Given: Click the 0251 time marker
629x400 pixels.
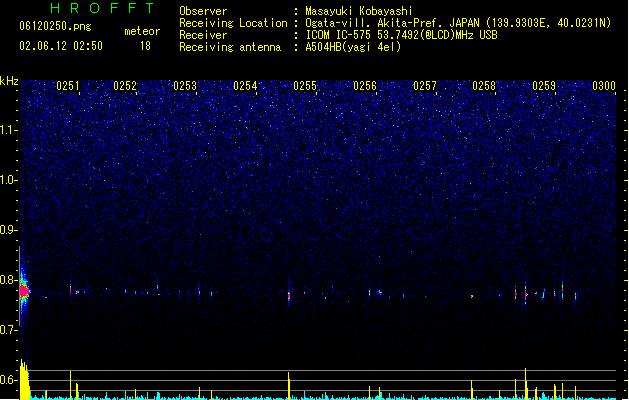Looking at the screenshot, I should point(68,86).
